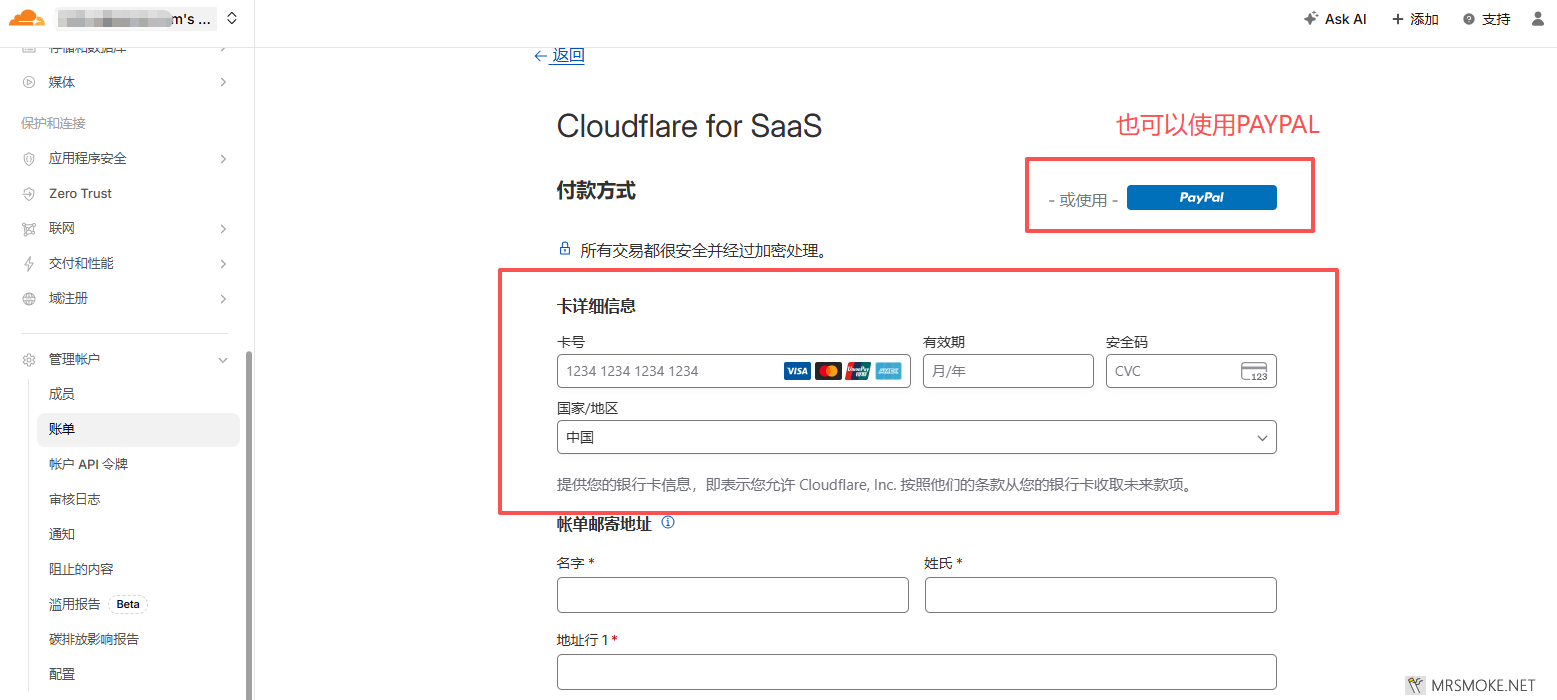Open 帐户 API 令牌 page
Image resolution: width=1557 pixels, height=700 pixels.
88,464
